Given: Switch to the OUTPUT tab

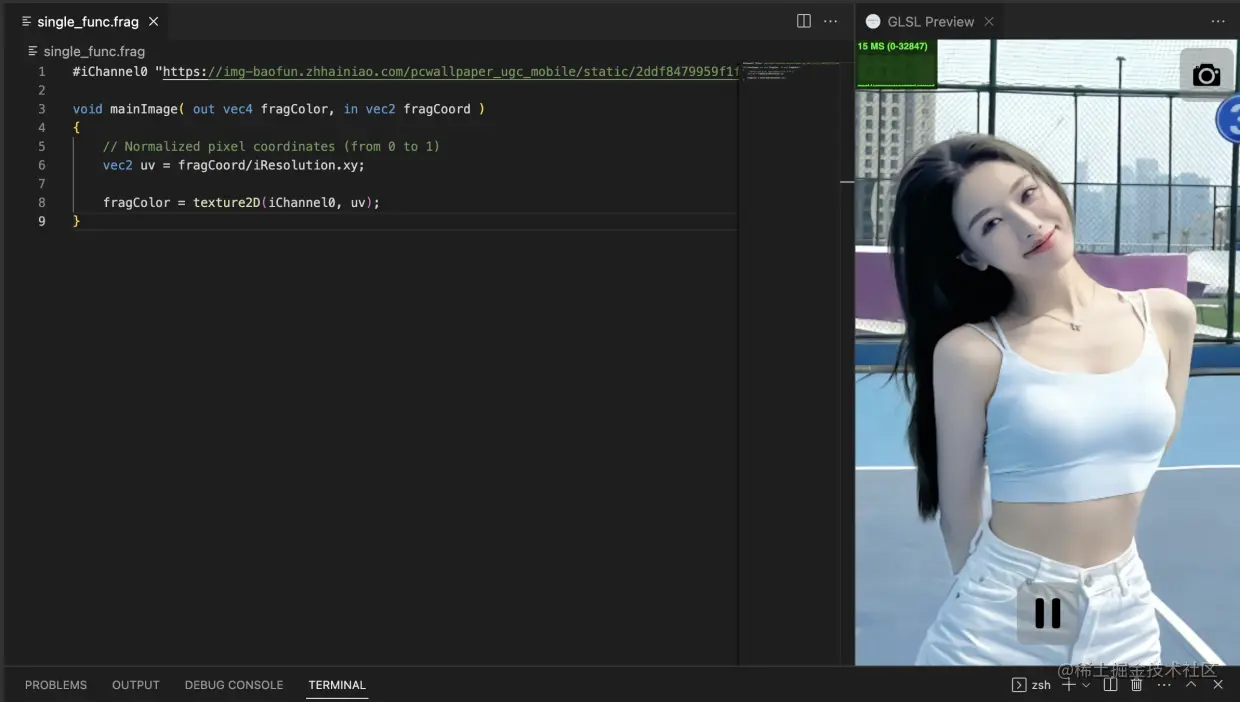Looking at the screenshot, I should (x=135, y=685).
